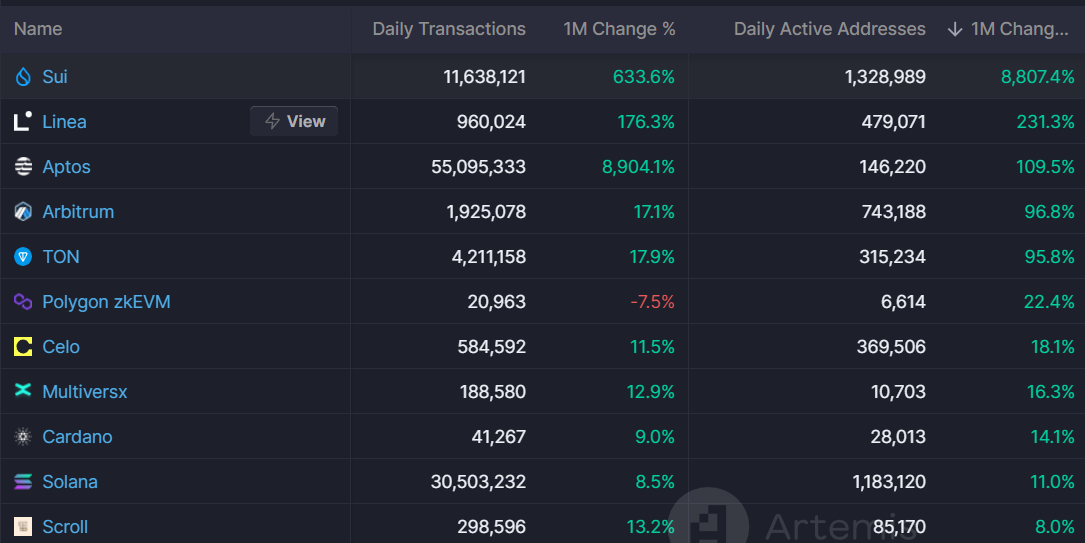Open the Arbitrum chain link

pyautogui.click(x=78, y=212)
